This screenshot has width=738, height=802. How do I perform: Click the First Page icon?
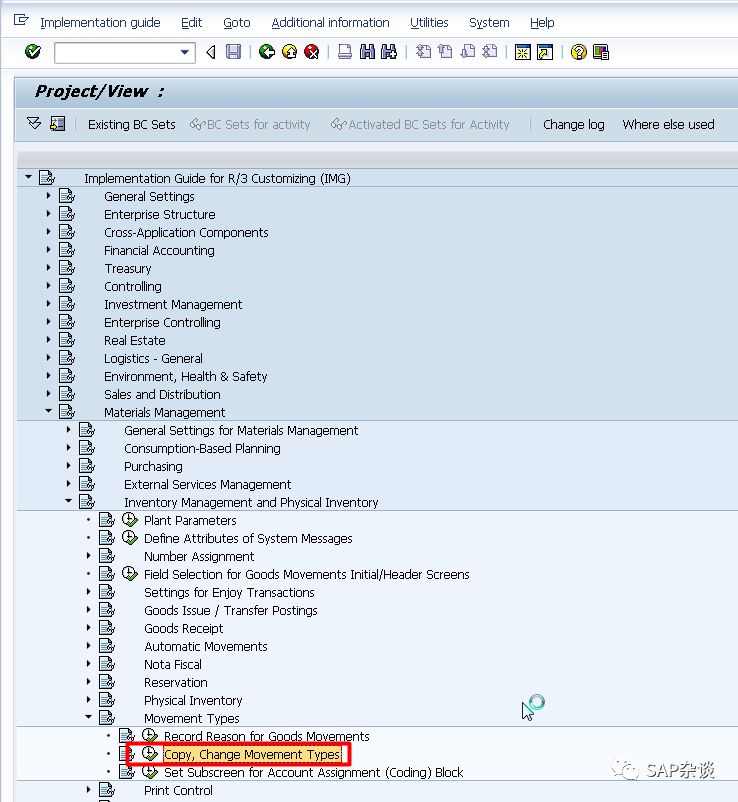(x=423, y=52)
